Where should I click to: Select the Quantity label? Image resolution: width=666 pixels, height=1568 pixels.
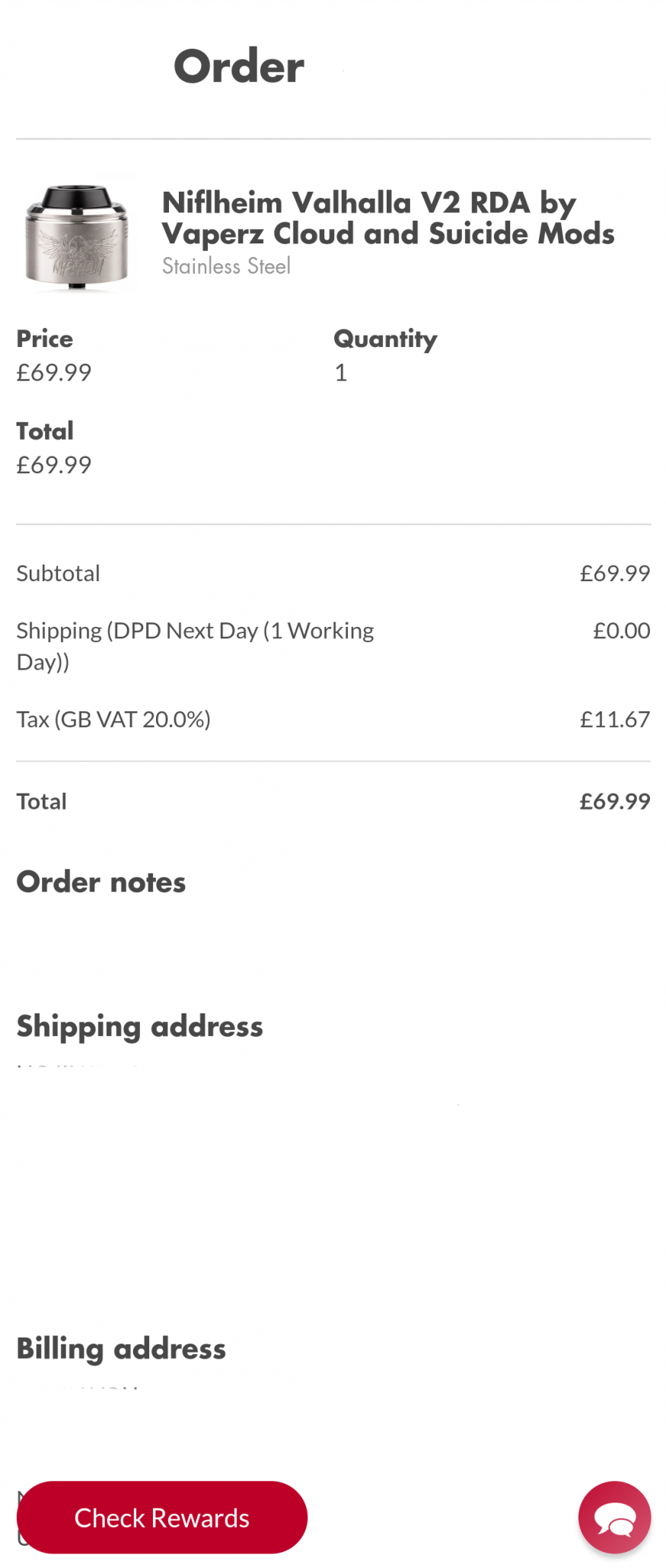coord(385,339)
